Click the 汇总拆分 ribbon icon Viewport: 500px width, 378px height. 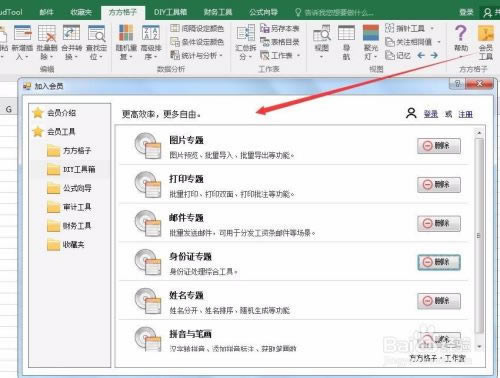[246, 34]
